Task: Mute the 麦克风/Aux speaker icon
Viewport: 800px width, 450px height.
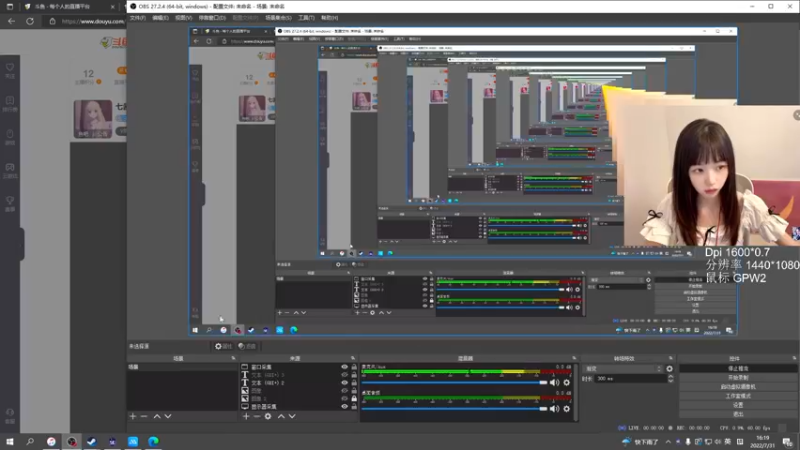Action: pyautogui.click(x=555, y=382)
